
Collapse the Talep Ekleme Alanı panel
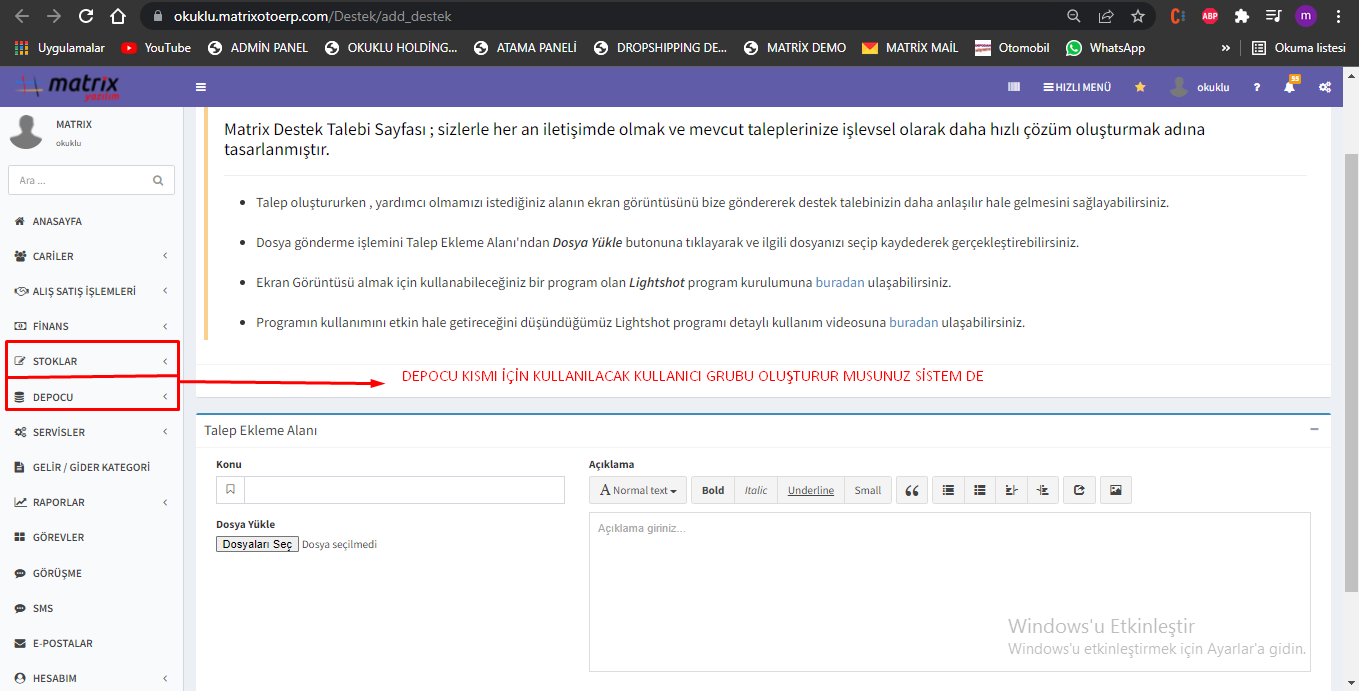click(1314, 429)
